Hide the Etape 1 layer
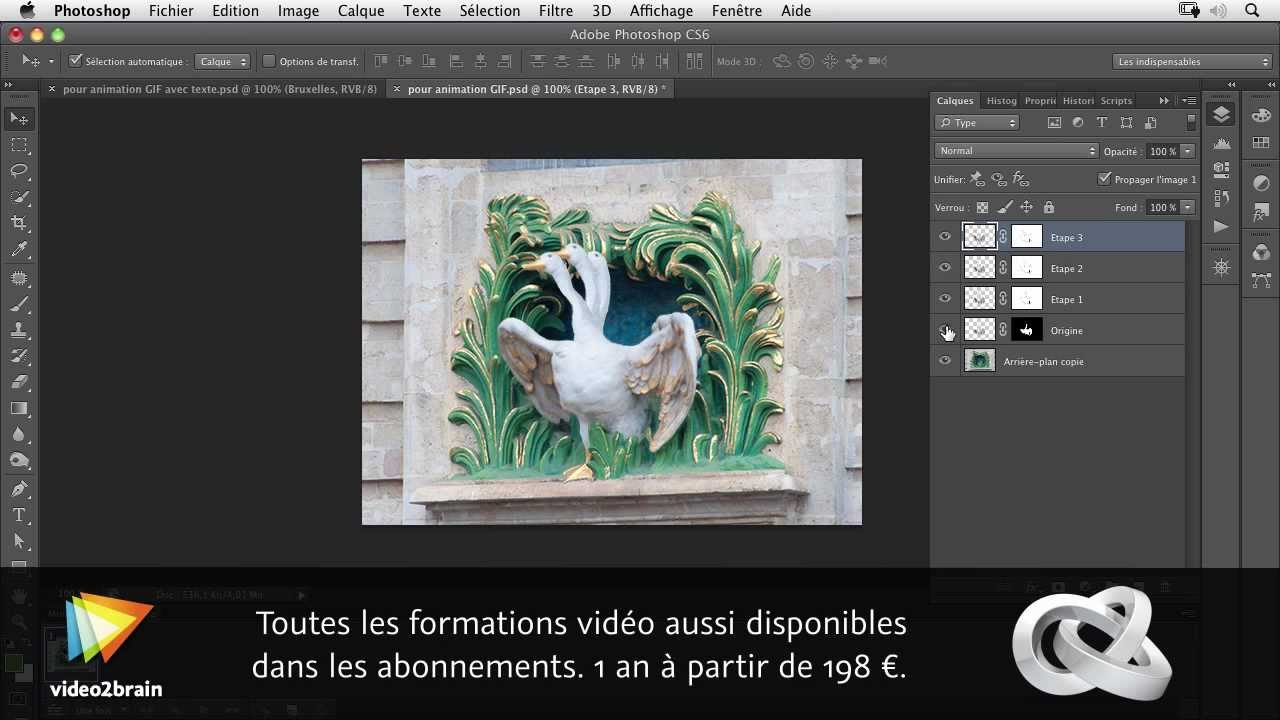 (945, 299)
